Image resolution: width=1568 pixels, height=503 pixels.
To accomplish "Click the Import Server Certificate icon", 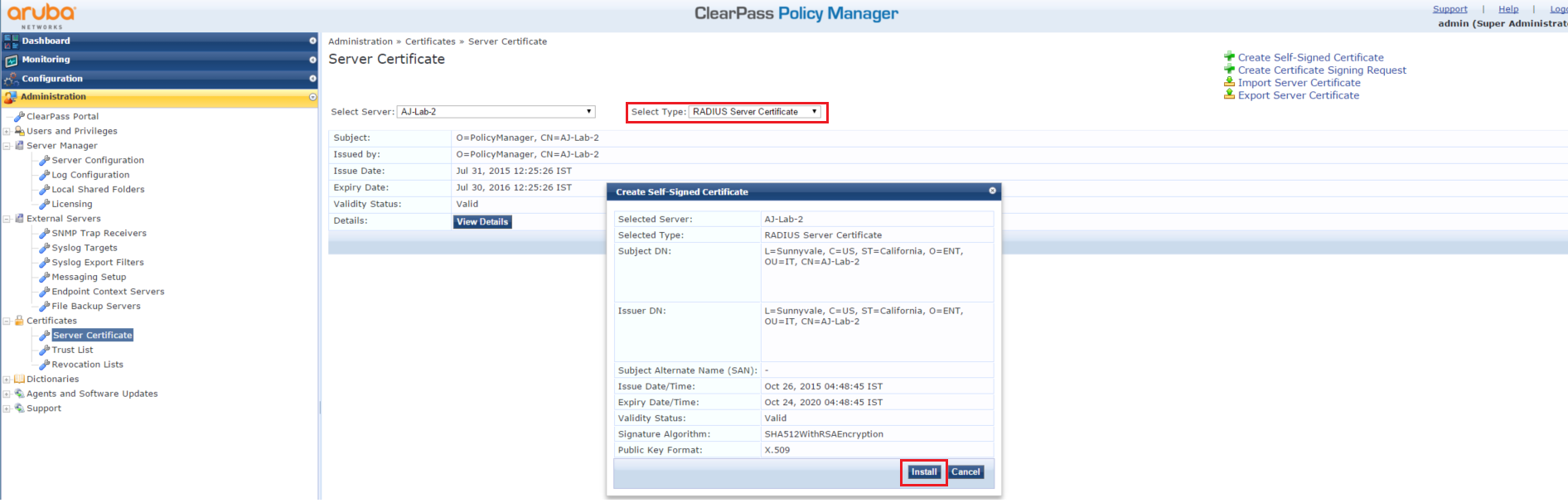I will pyautogui.click(x=1230, y=82).
